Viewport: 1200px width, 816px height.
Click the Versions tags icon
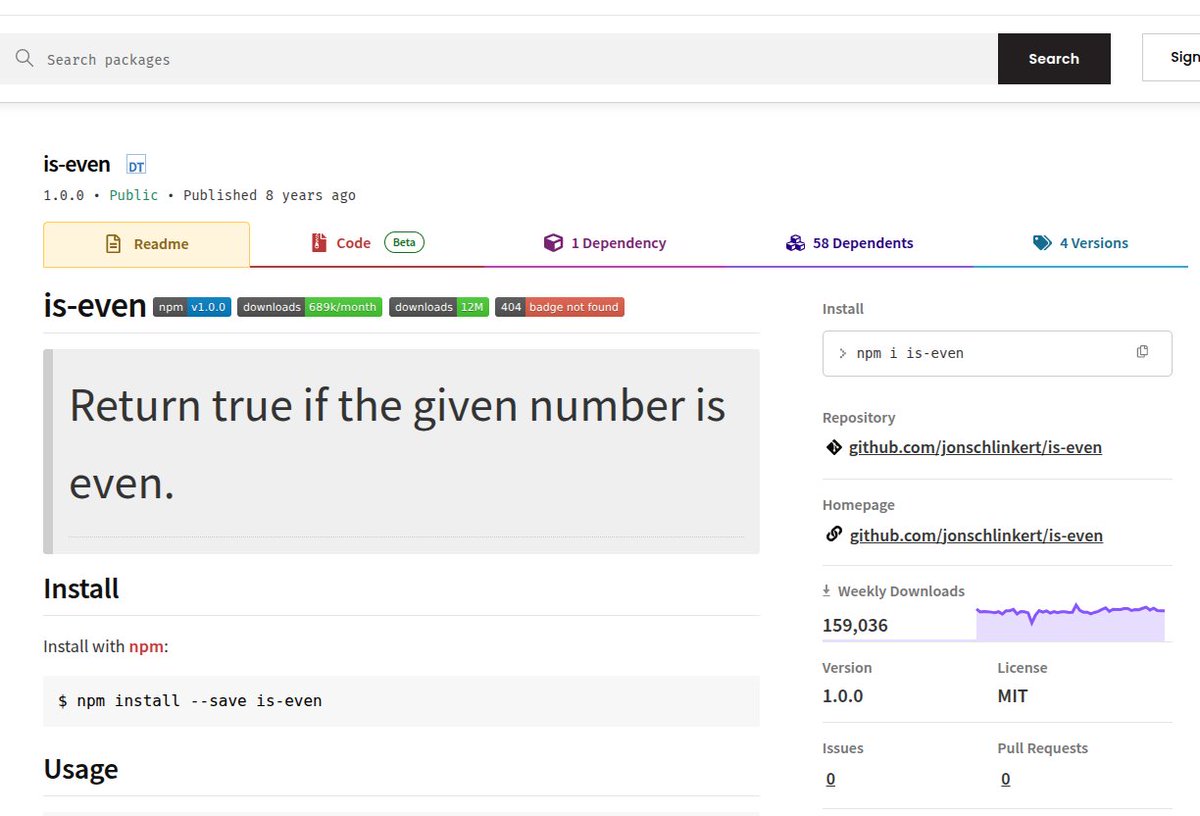[1042, 243]
